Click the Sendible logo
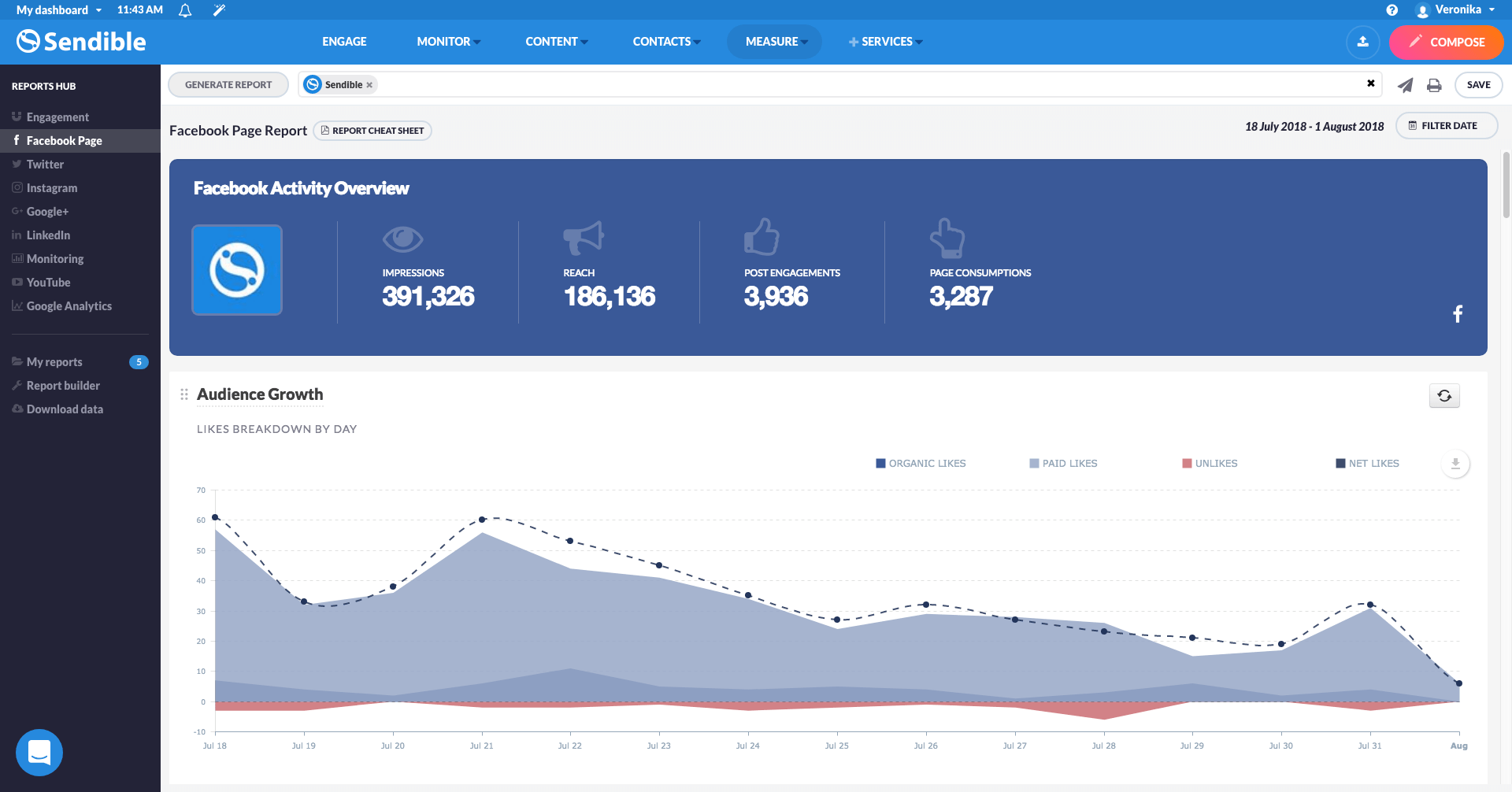Image resolution: width=1512 pixels, height=792 pixels. pos(81,42)
